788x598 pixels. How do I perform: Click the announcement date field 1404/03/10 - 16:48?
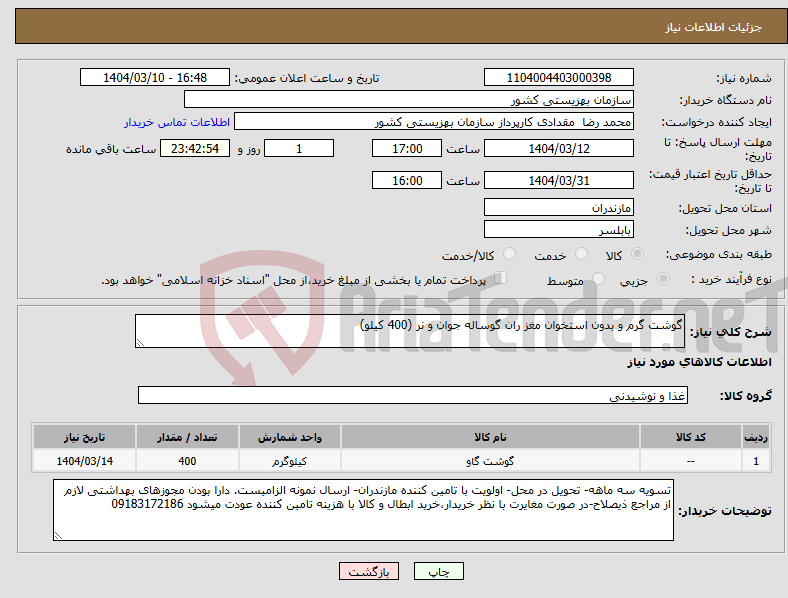(x=155, y=77)
